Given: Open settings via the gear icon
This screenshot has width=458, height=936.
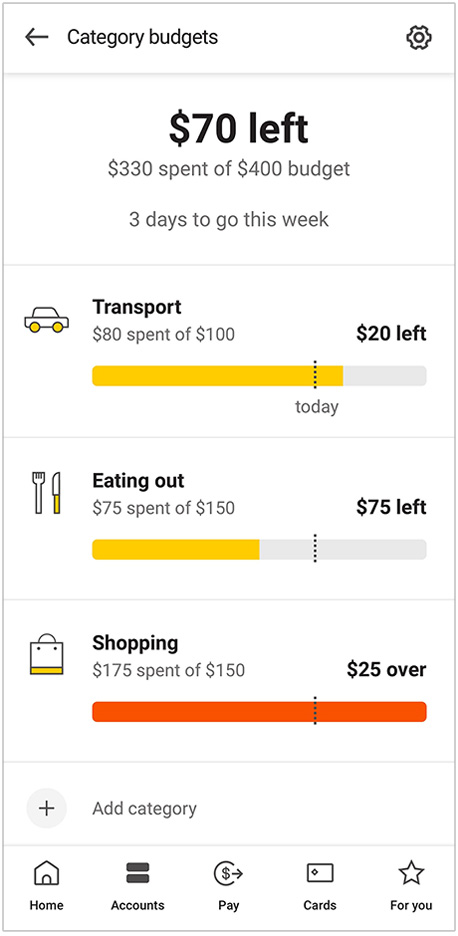Looking at the screenshot, I should point(419,38).
